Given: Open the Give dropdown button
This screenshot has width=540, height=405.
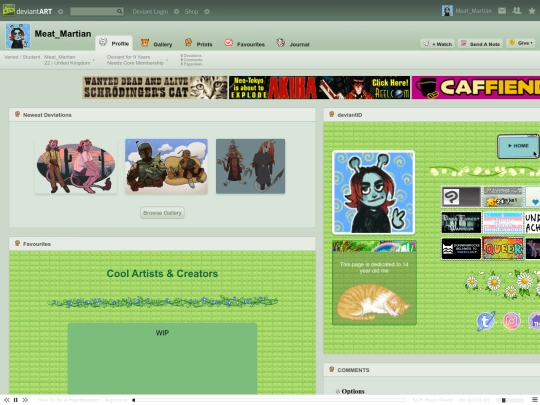Looking at the screenshot, I should [x=521, y=43].
